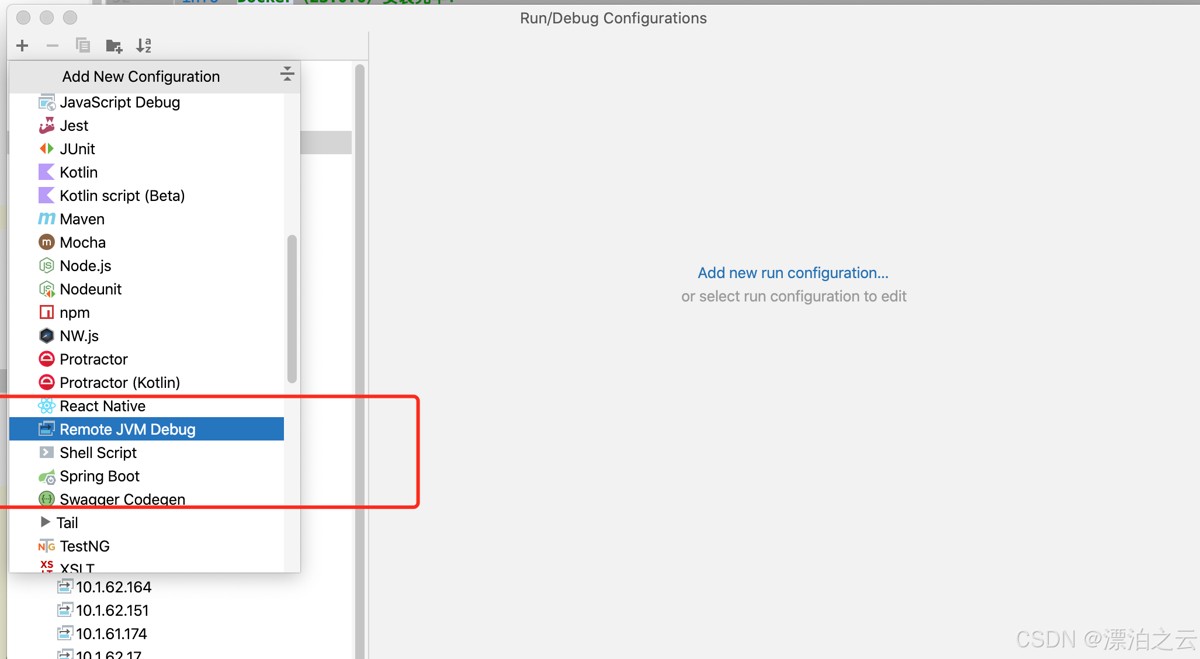
Task: Click the configuration type list scrollbar
Action: pos(292,309)
